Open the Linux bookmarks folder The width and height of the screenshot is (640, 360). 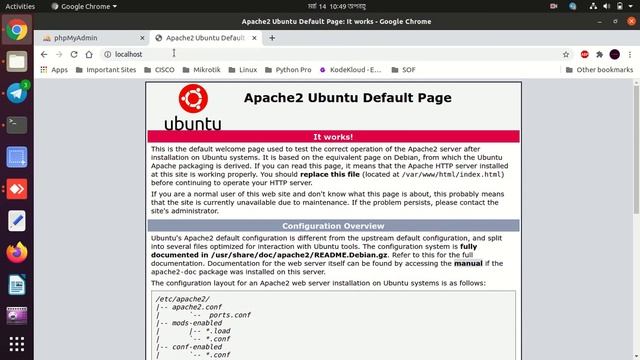(242, 70)
